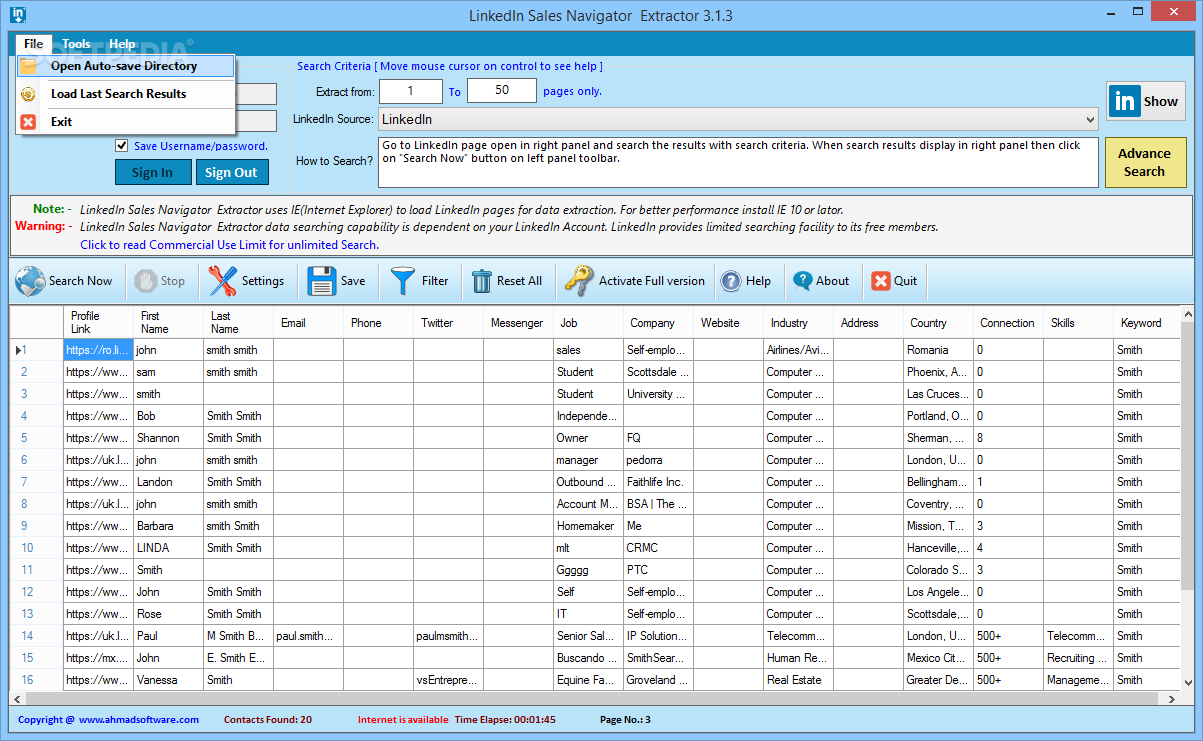The image size is (1203, 741).
Task: Click the Sign In button
Action: [152, 172]
